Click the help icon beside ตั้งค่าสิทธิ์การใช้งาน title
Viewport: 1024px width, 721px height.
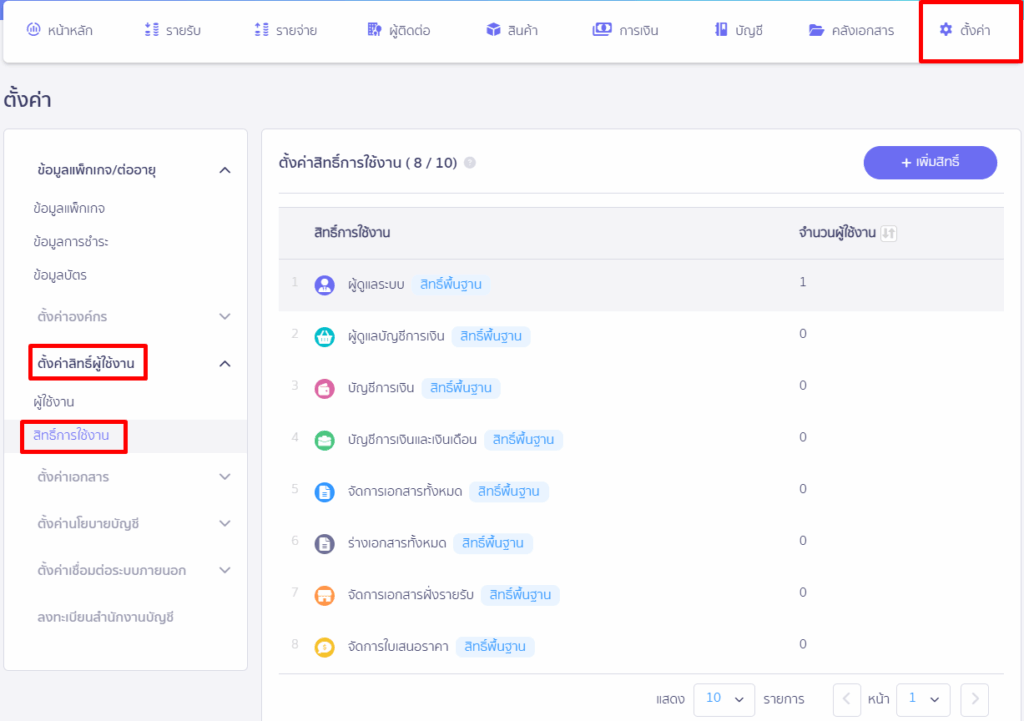pyautogui.click(x=470, y=163)
